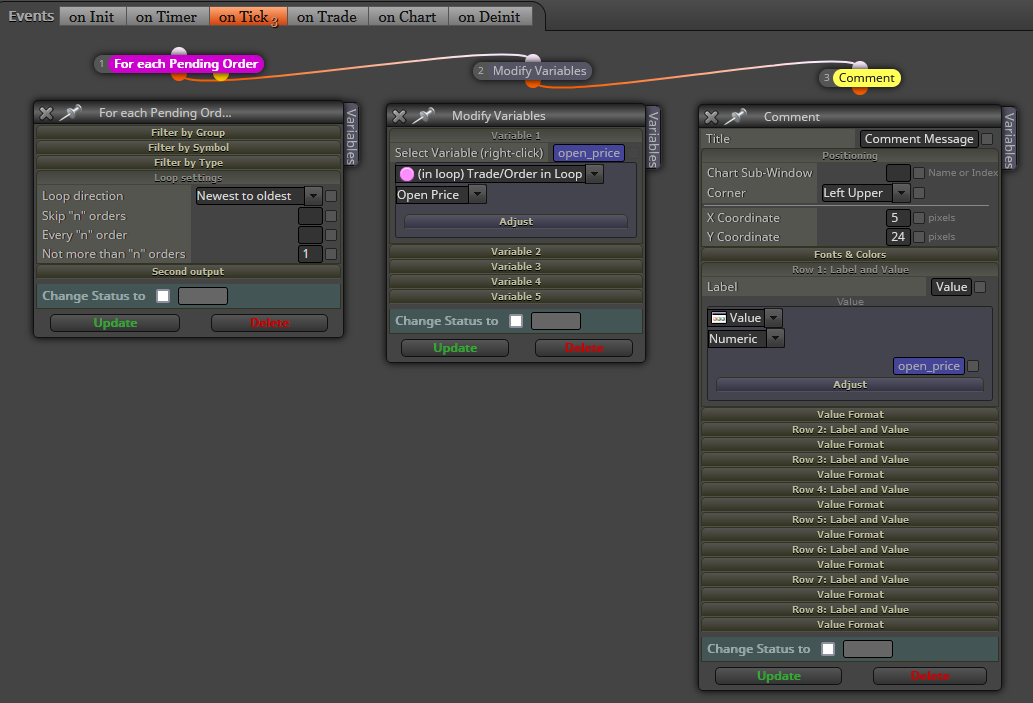Click the input connector atop Comment node

[x=860, y=65]
